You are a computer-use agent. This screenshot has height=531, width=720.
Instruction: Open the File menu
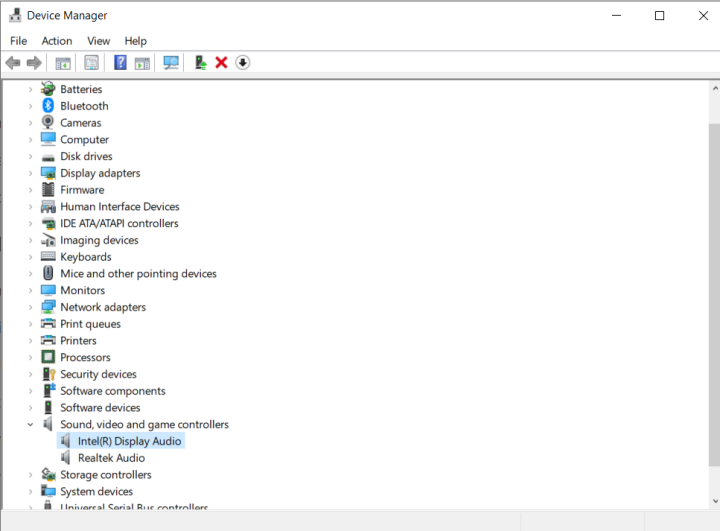tap(18, 41)
